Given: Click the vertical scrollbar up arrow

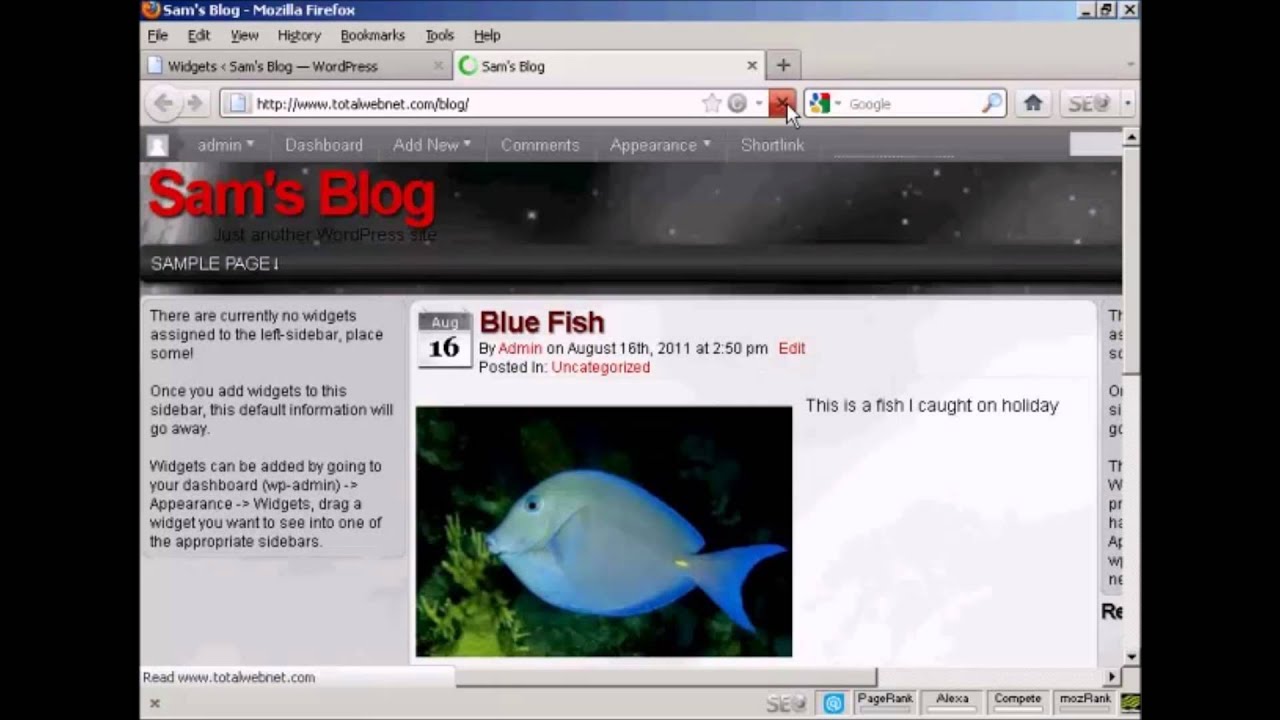Looking at the screenshot, I should click(x=1131, y=136).
